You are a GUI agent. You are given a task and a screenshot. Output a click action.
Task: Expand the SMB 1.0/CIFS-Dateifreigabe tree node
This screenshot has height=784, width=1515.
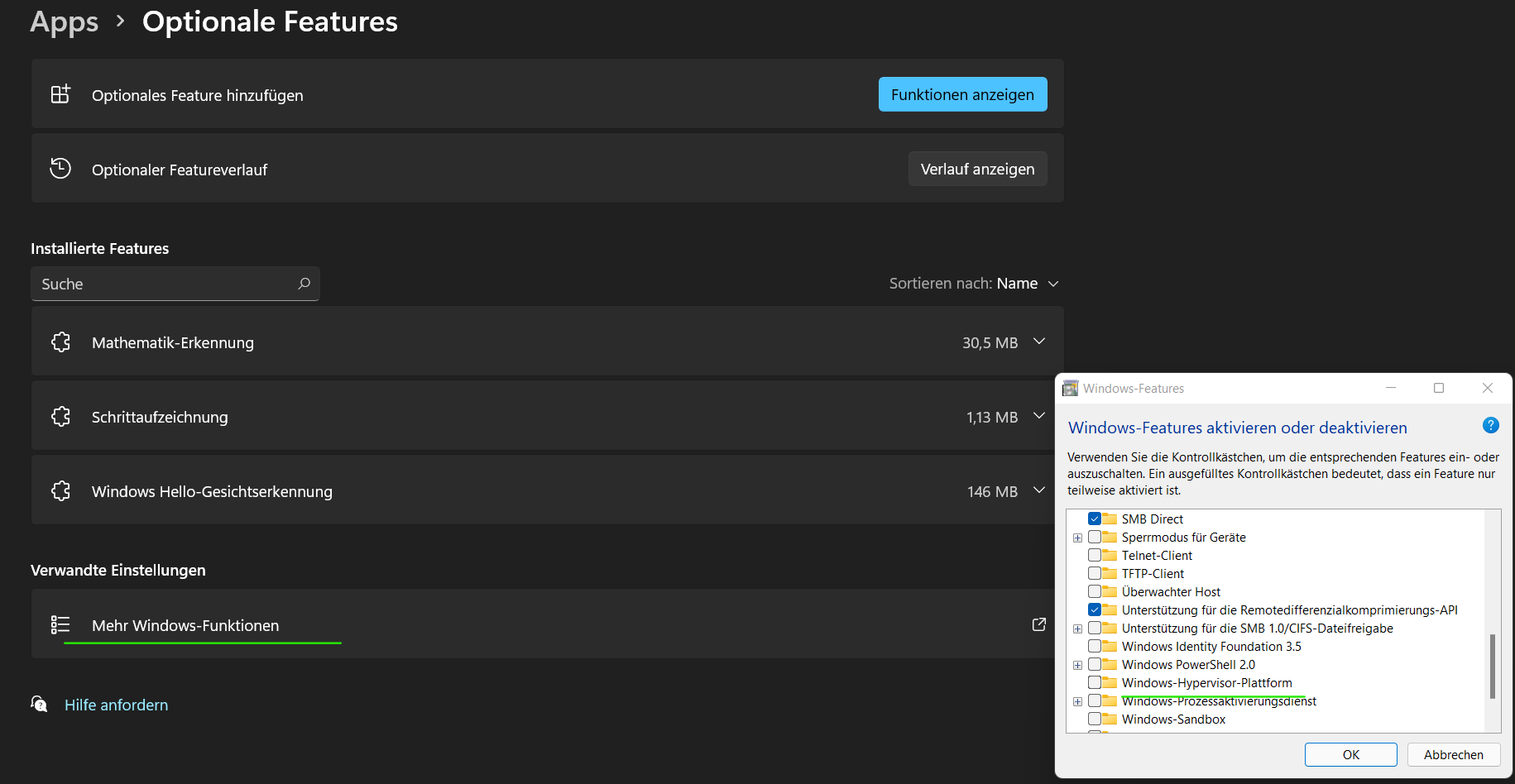tap(1077, 629)
